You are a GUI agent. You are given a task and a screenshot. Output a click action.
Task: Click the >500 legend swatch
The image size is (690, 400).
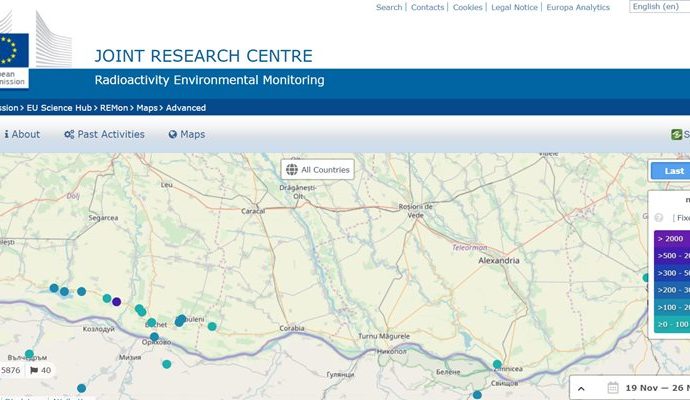pyautogui.click(x=672, y=256)
